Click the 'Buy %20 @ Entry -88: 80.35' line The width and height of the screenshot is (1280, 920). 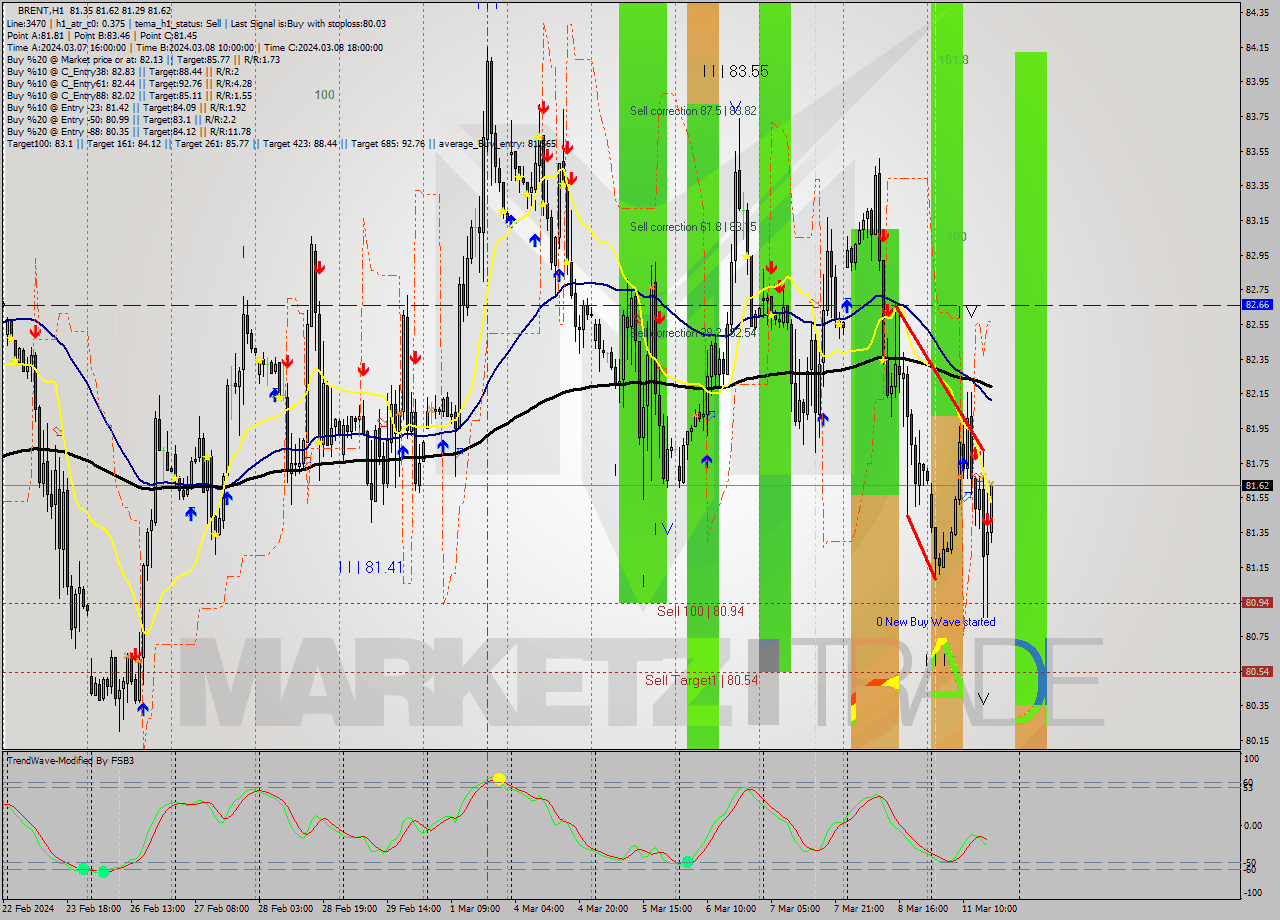pyautogui.click(x=129, y=131)
